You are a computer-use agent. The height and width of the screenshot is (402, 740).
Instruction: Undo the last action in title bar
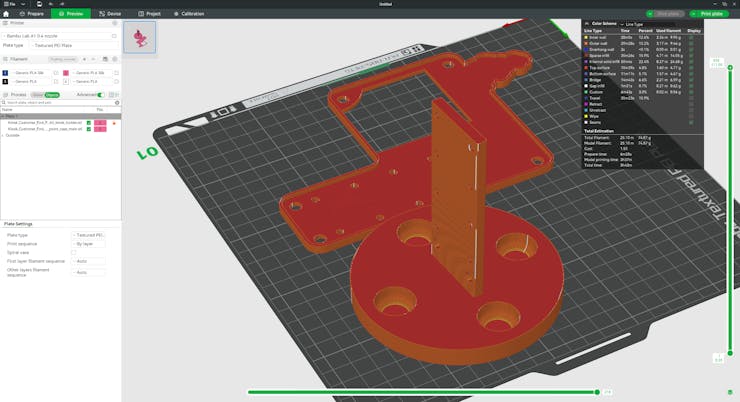[51, 4]
